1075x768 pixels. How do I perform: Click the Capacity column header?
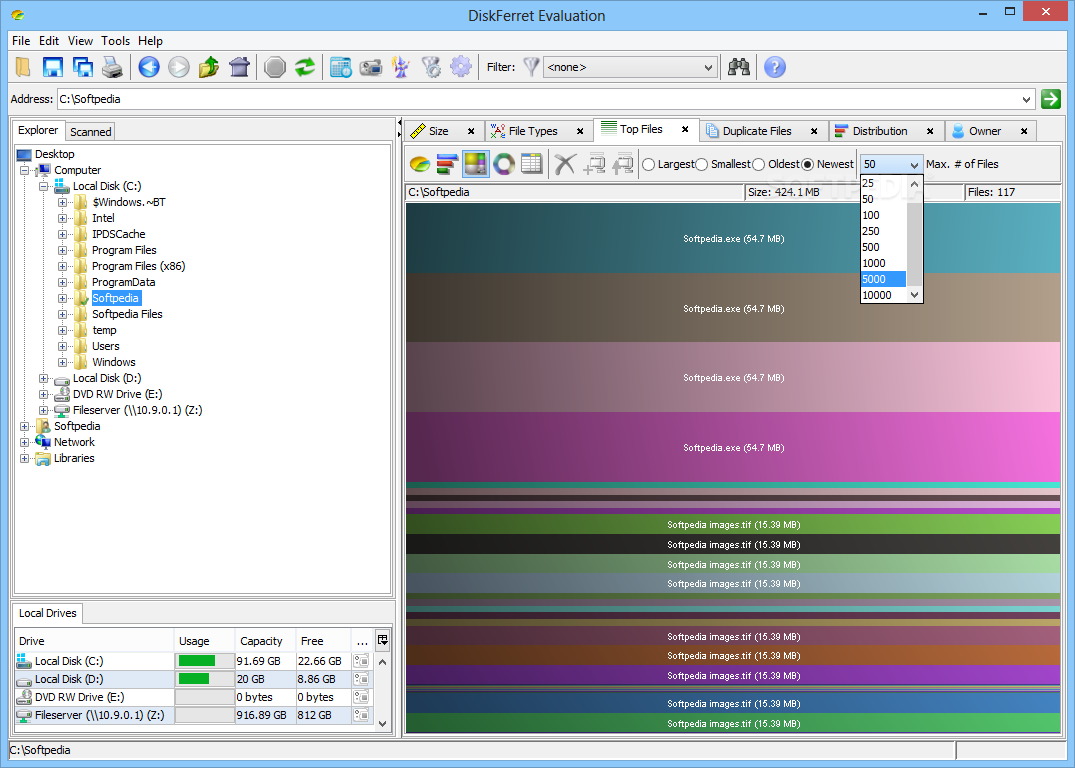pyautogui.click(x=265, y=640)
